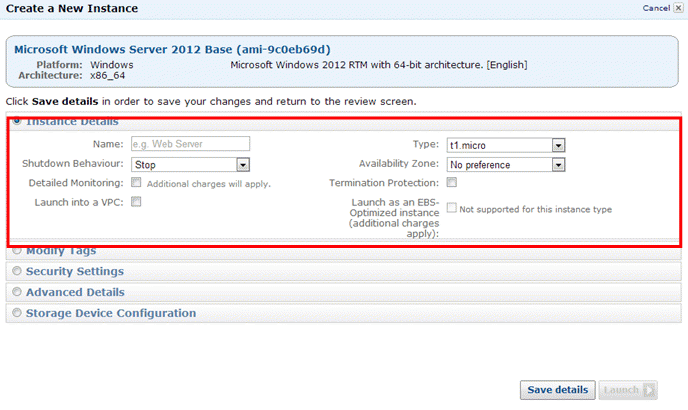Select the Advanced Details radio button
The image size is (688, 410).
point(17,292)
